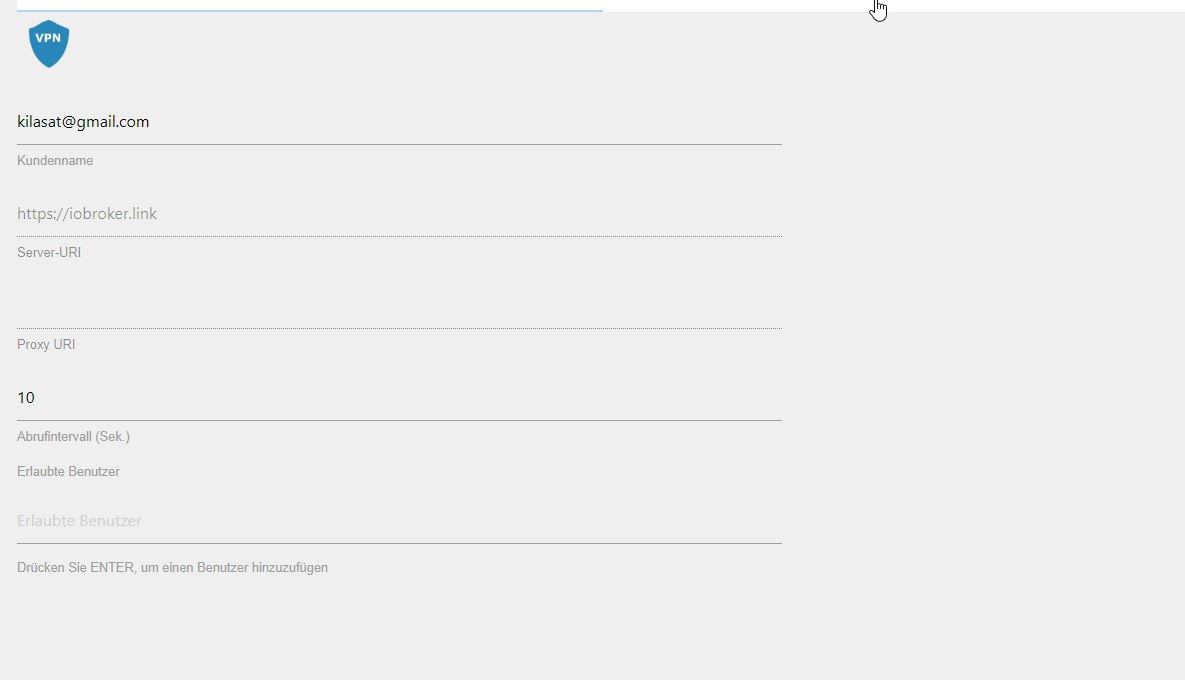Focus the Server-URI input field
Viewport: 1185px width, 680px height.
tap(399, 215)
